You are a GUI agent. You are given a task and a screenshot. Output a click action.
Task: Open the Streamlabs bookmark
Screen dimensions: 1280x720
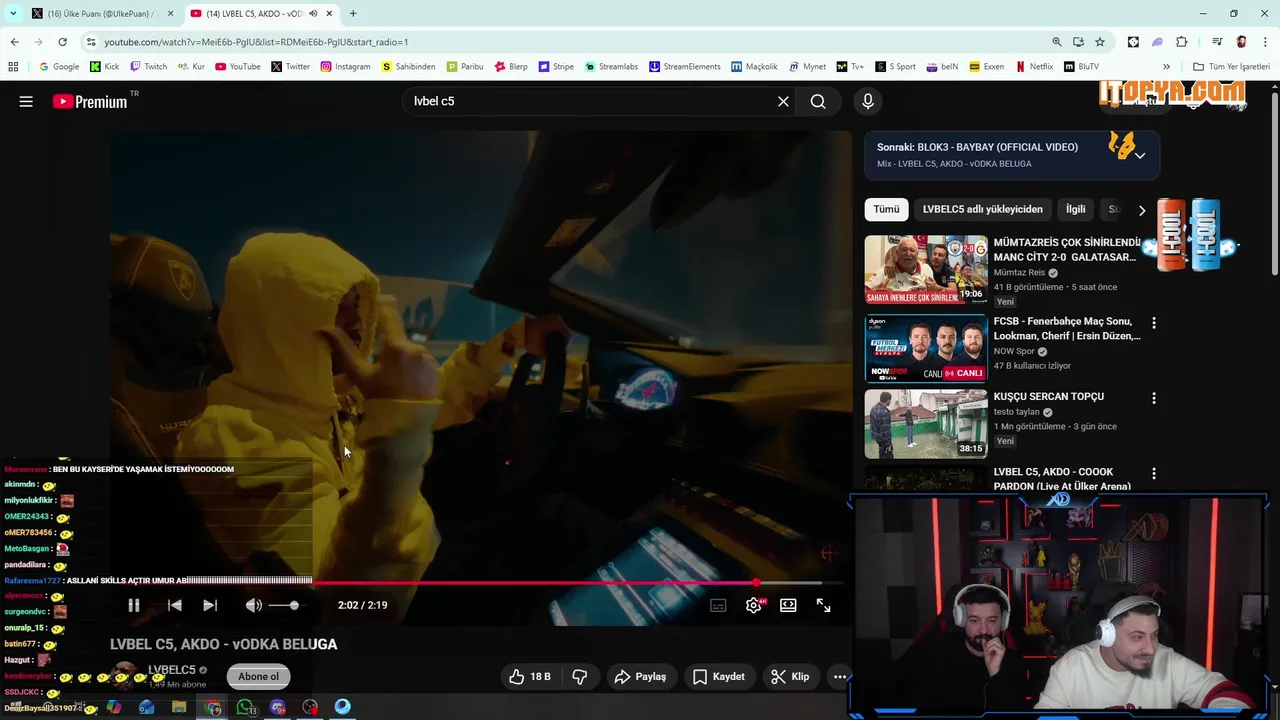[x=612, y=67]
